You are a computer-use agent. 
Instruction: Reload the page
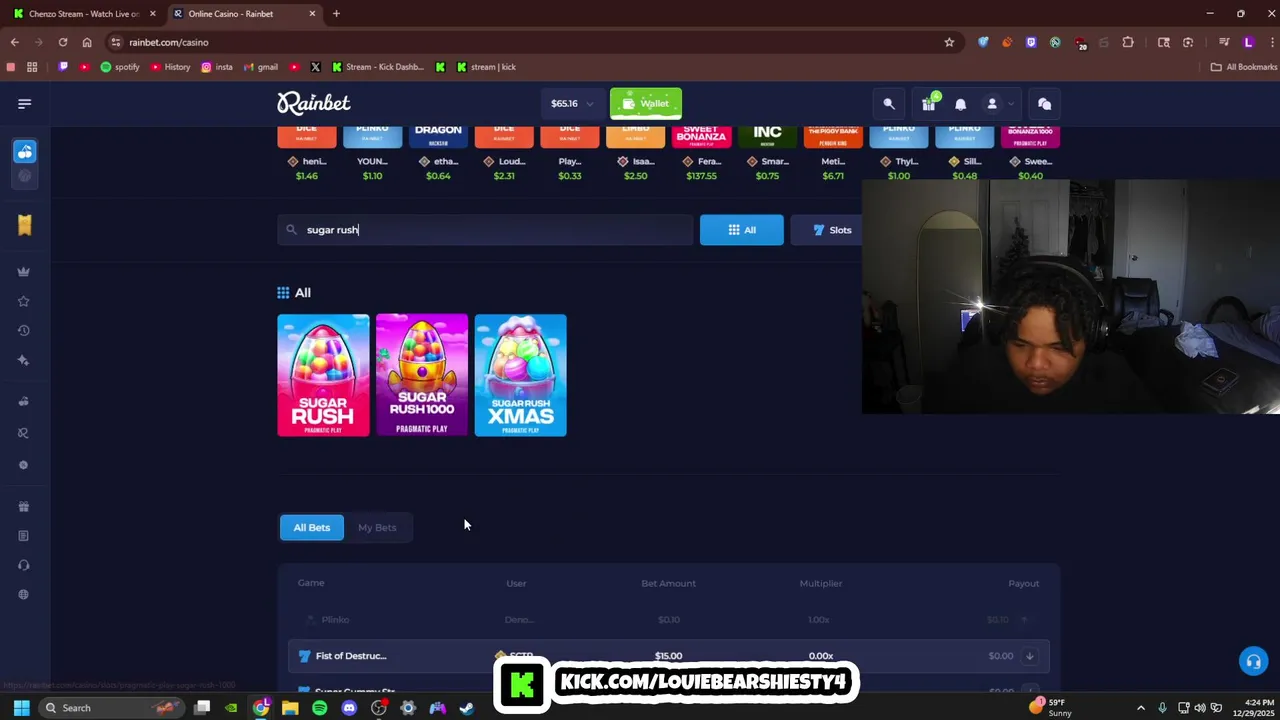click(63, 42)
